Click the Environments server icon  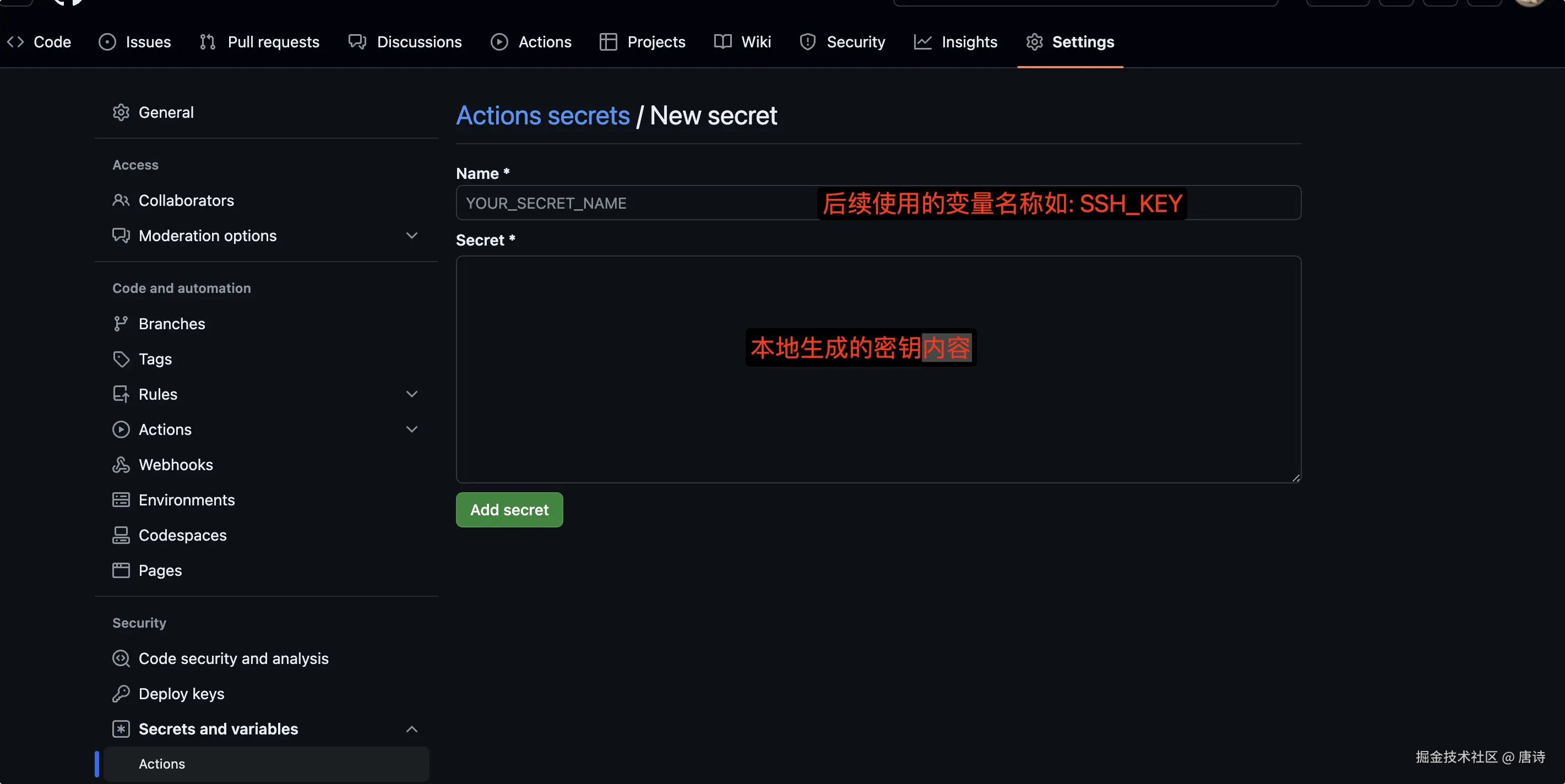(x=121, y=500)
